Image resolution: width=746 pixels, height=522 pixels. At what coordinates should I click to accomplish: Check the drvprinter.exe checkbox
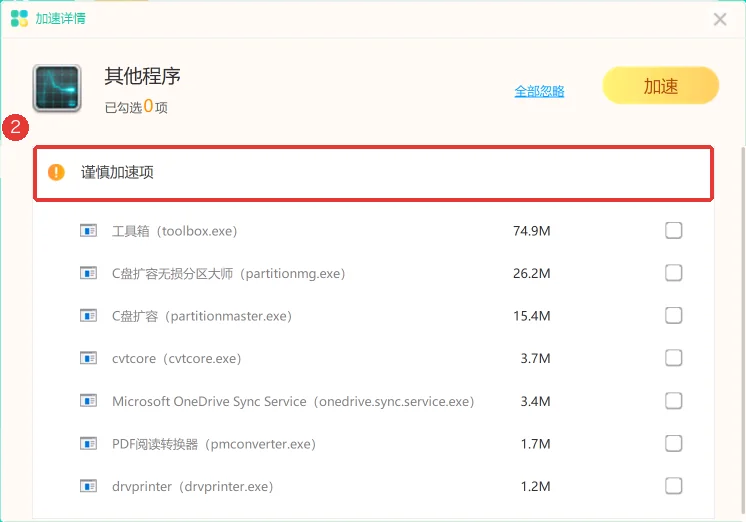pyautogui.click(x=673, y=486)
